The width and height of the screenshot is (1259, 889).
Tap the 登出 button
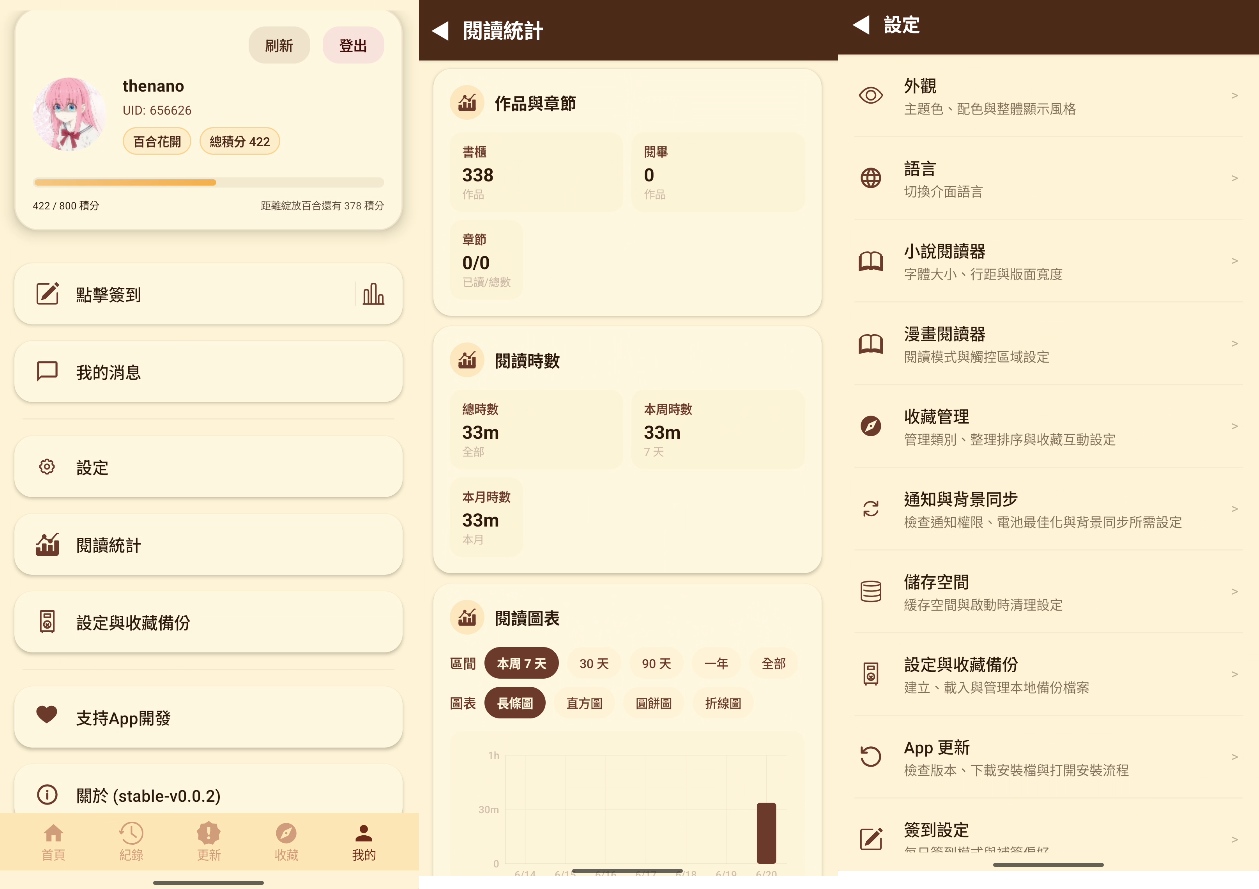[x=353, y=45]
